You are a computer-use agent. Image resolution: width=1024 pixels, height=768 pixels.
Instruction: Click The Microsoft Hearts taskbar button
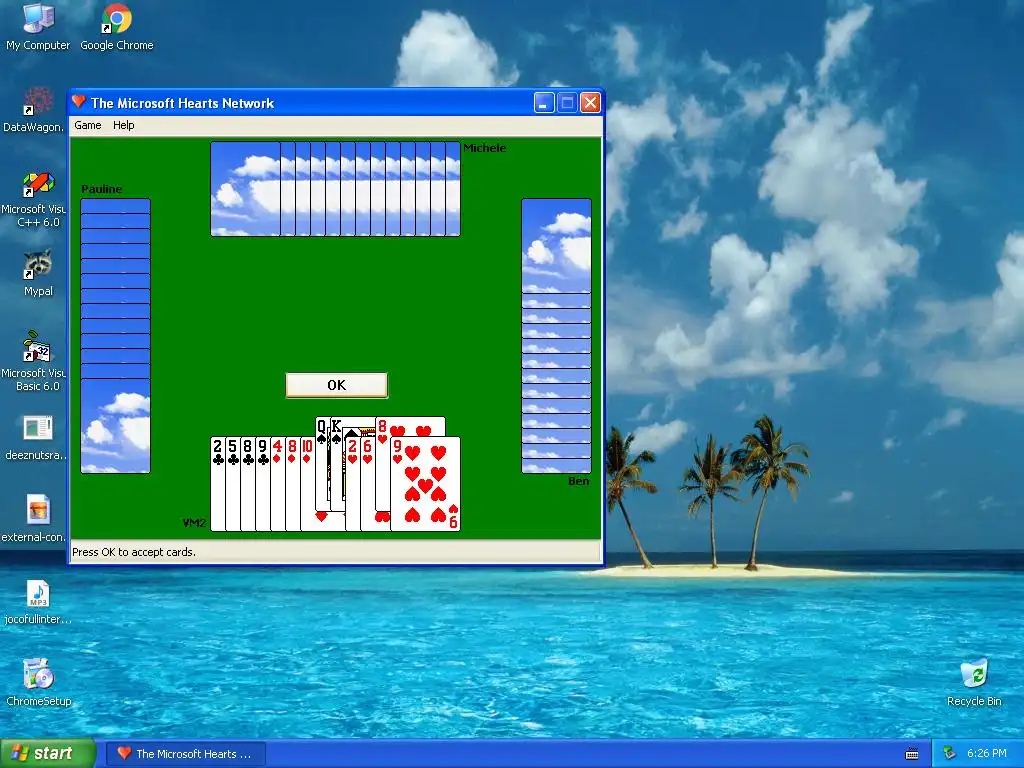[186, 754]
